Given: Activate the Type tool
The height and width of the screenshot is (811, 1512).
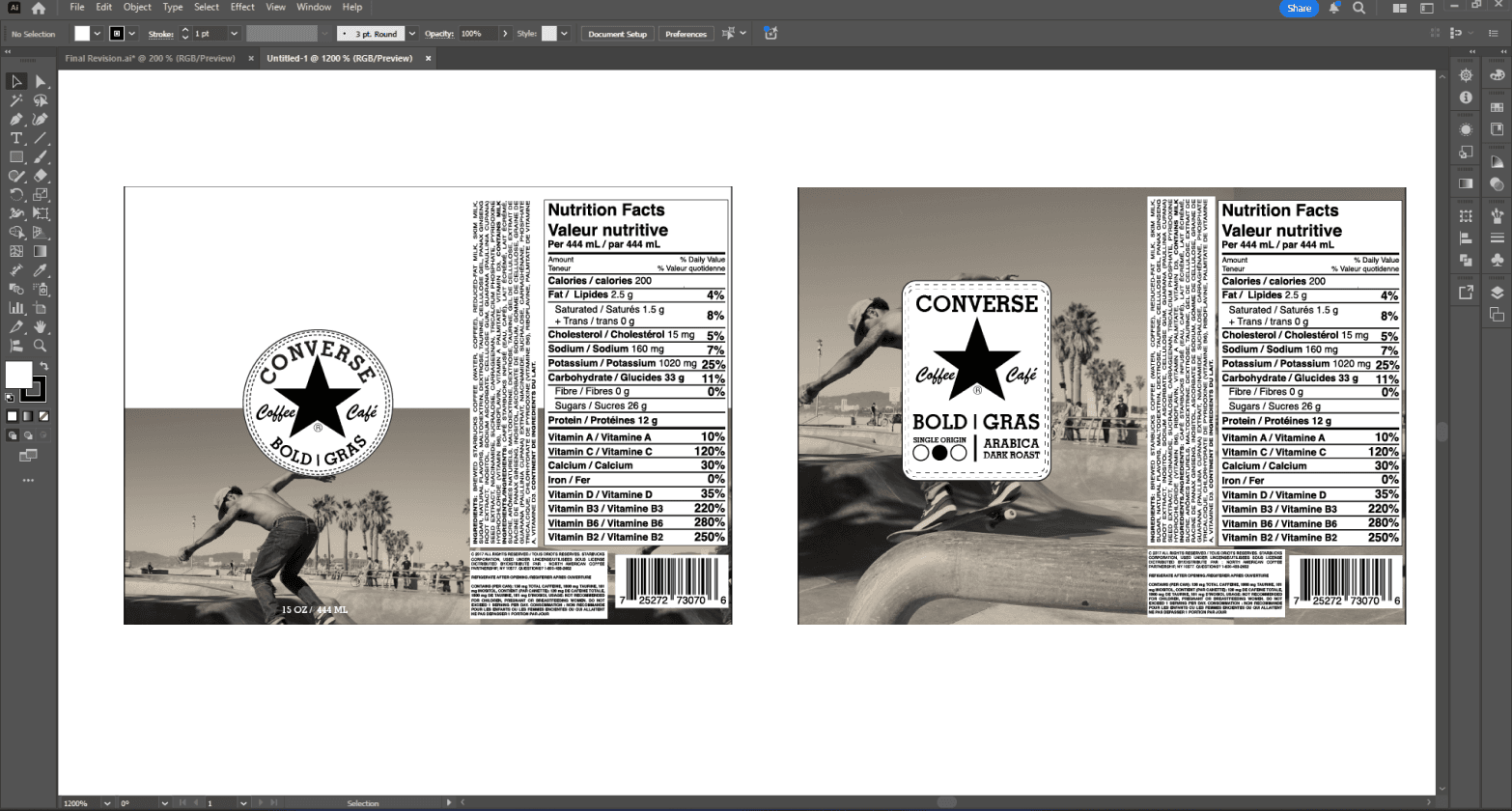Looking at the screenshot, I should (16, 138).
